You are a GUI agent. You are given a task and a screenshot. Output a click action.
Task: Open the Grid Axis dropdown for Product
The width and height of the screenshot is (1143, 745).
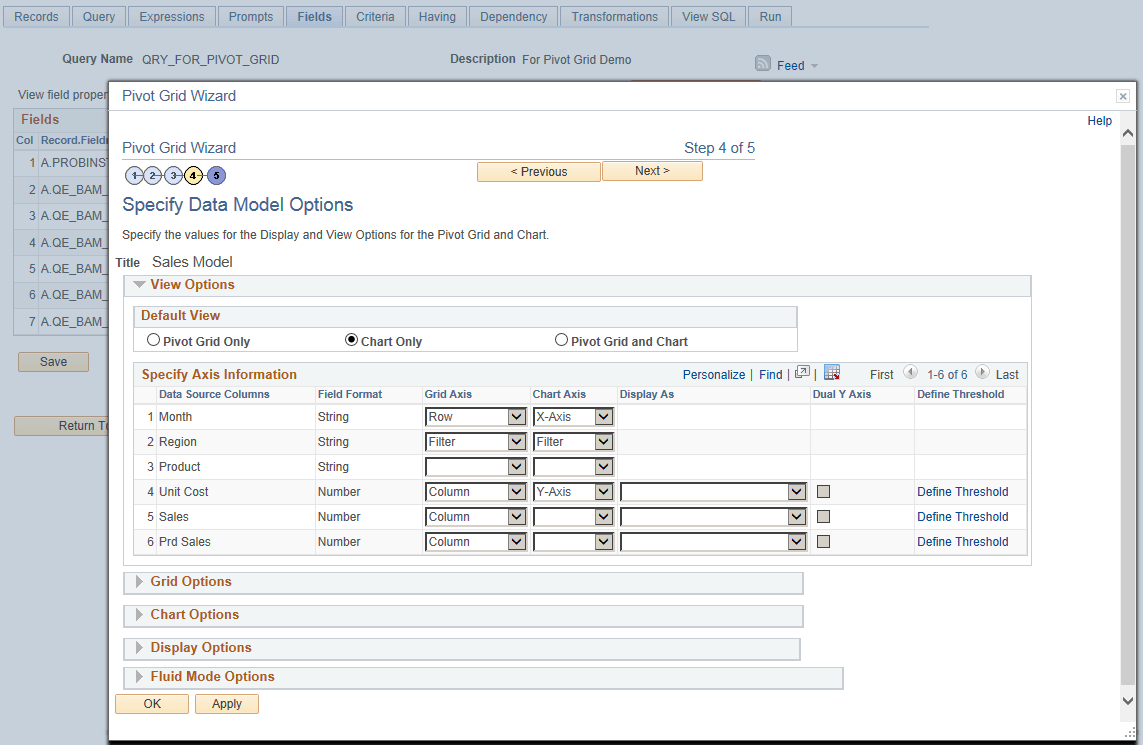pos(475,466)
